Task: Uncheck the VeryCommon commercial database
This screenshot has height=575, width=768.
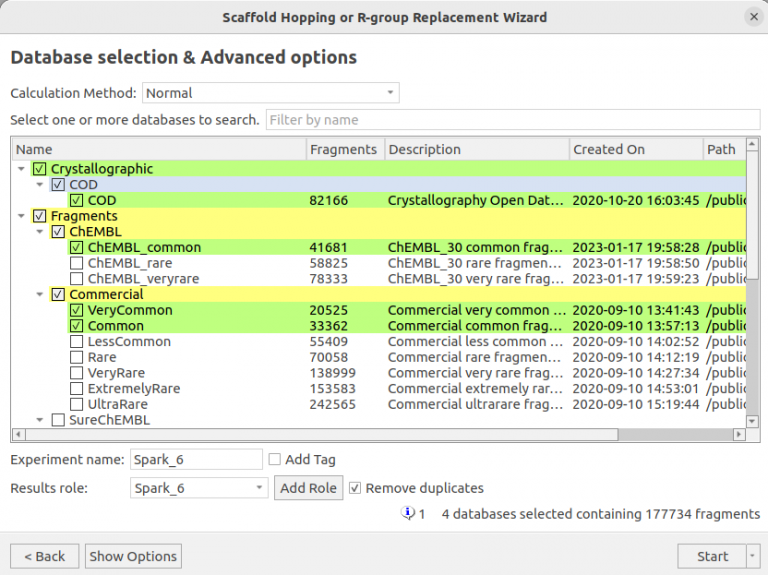Action: (77, 310)
